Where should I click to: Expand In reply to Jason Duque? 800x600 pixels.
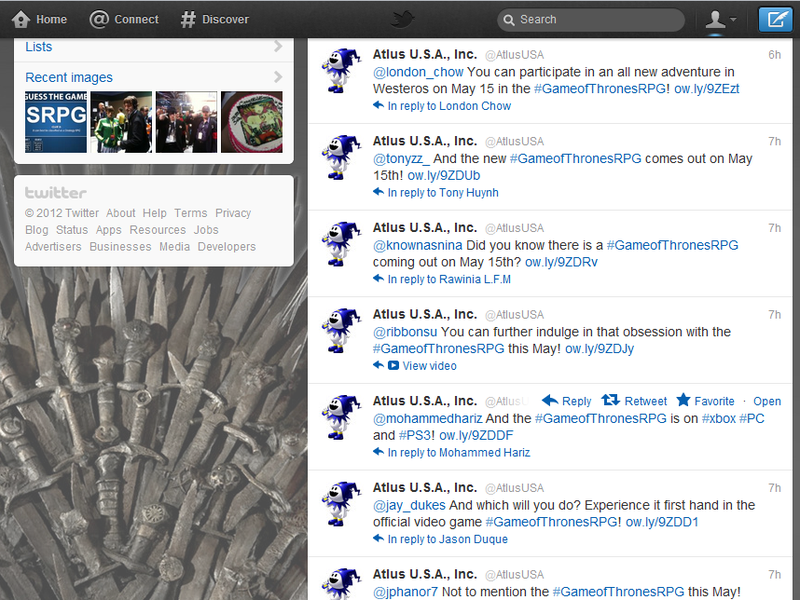(447, 540)
